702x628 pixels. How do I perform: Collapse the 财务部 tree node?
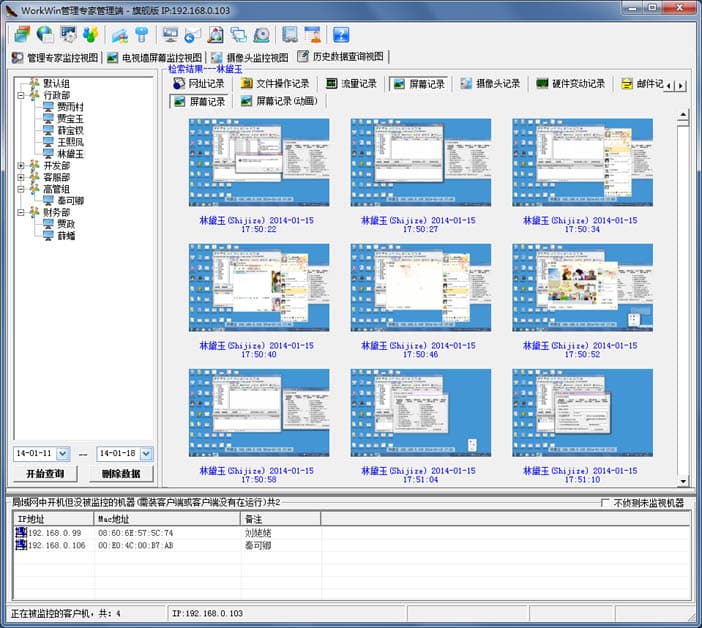[x=21, y=212]
